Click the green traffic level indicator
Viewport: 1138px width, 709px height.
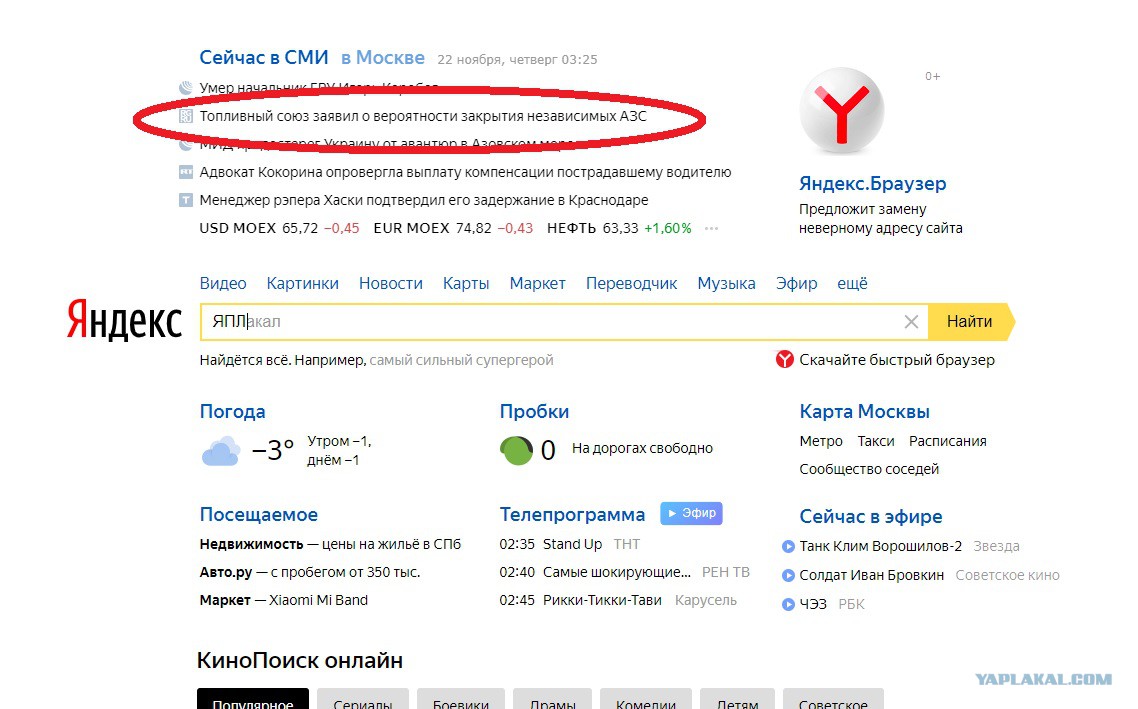click(x=516, y=450)
